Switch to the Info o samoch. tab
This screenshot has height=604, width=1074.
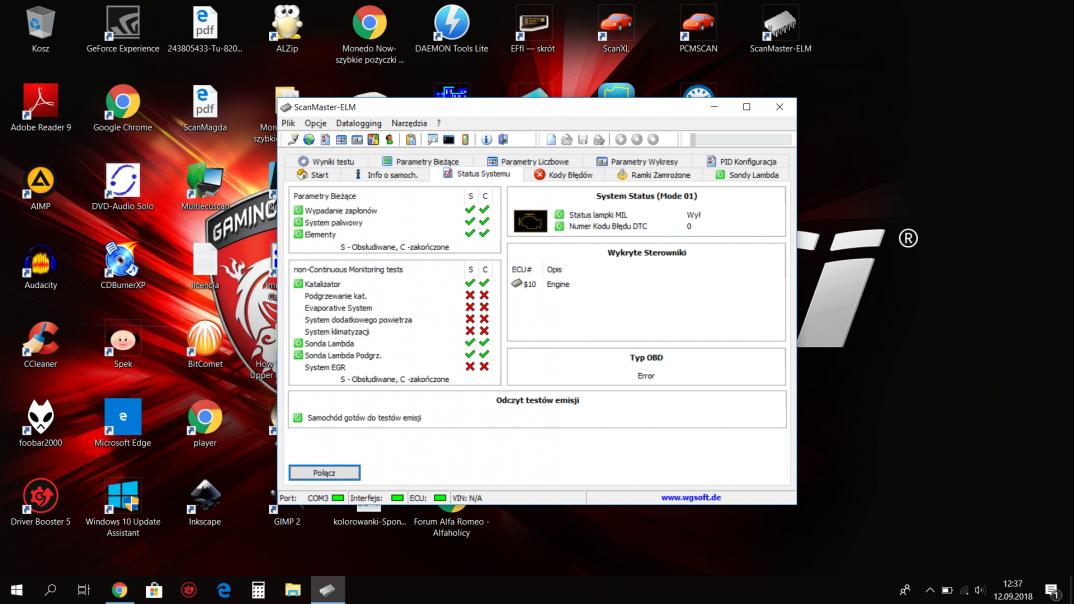(385, 175)
